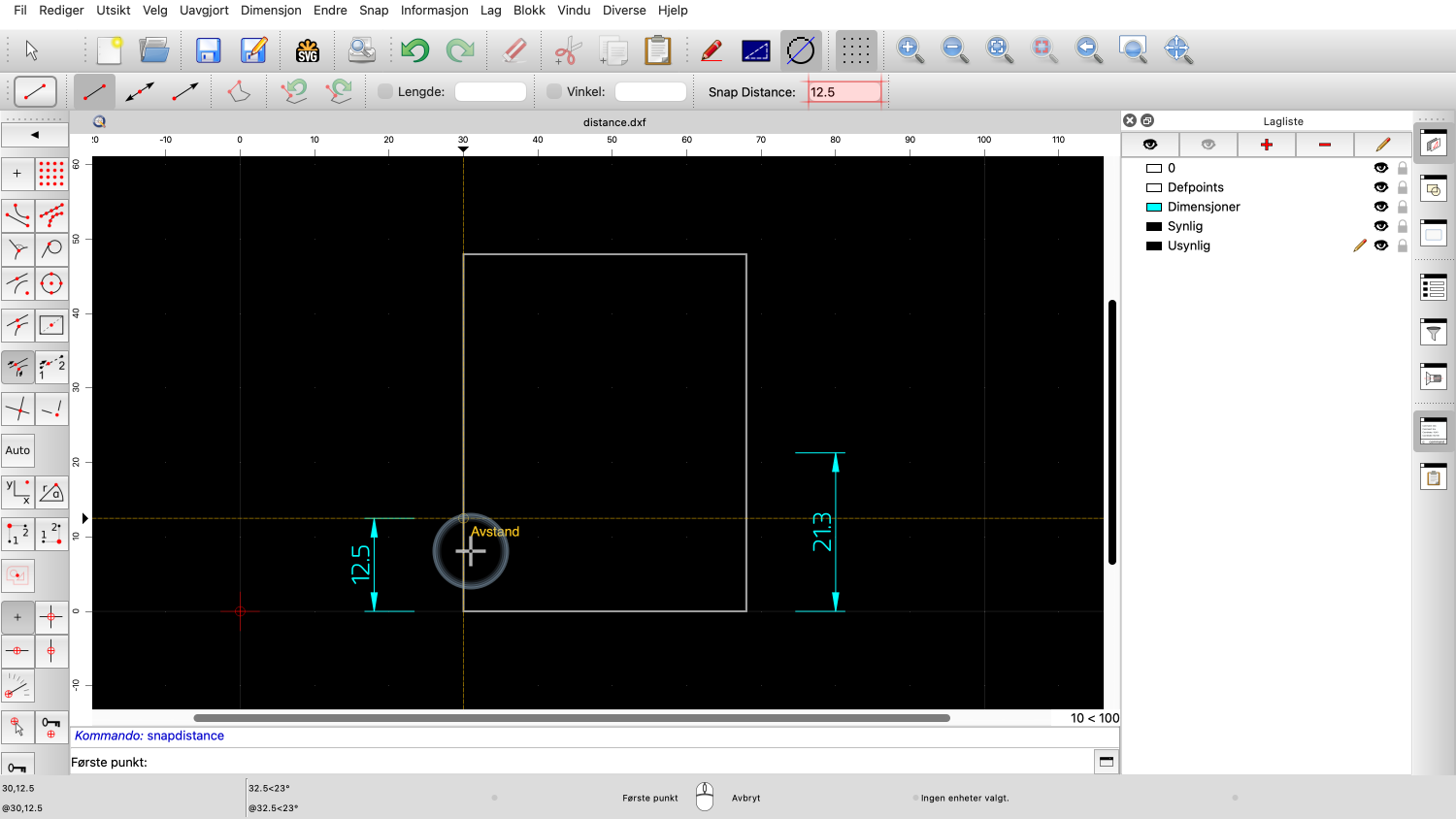The height and width of the screenshot is (819, 1456).
Task: Select the scissors Cut icon
Action: (568, 50)
